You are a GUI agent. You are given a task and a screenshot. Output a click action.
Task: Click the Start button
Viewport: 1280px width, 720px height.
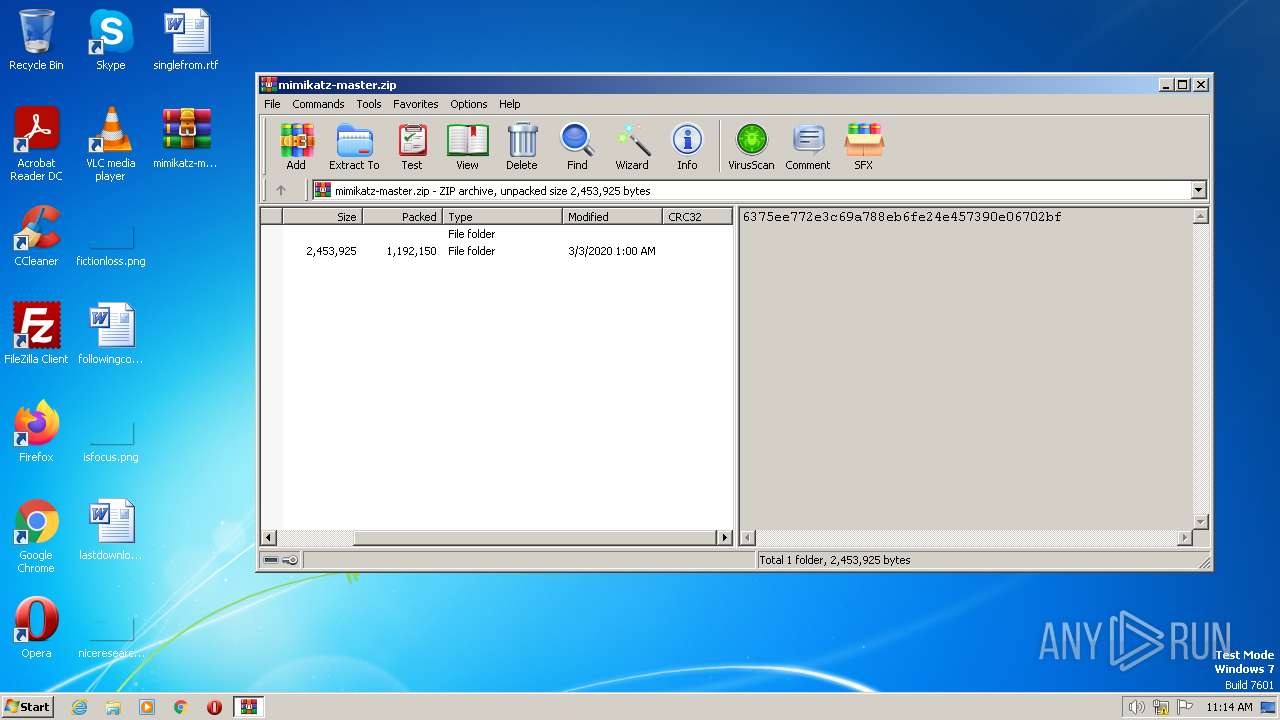point(28,706)
